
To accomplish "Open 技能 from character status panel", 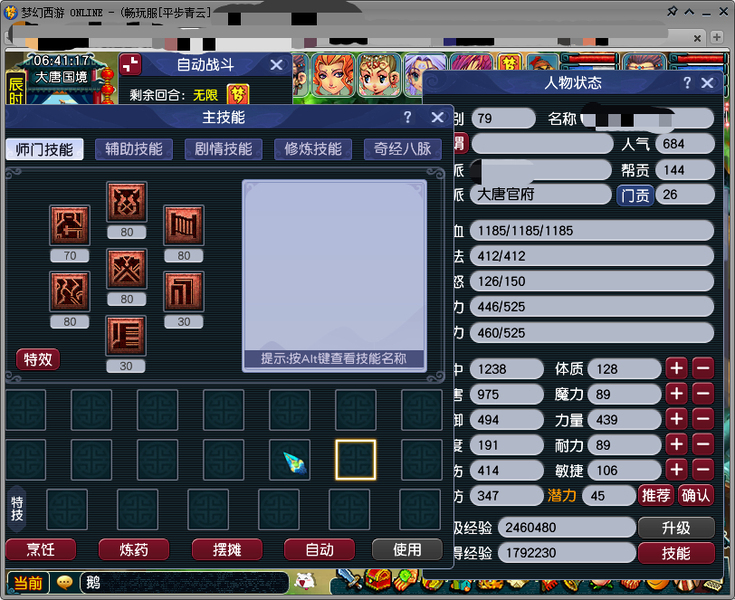I will [x=676, y=554].
